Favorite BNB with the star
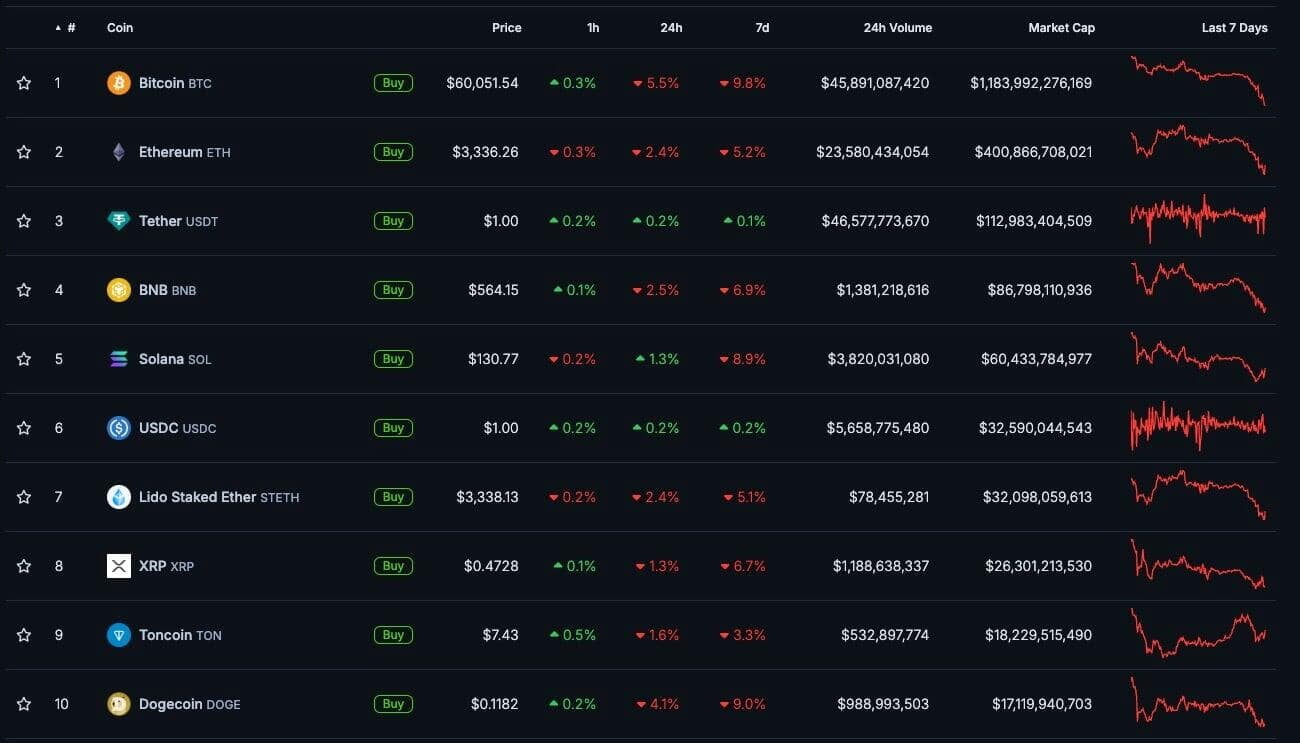 pos(24,290)
